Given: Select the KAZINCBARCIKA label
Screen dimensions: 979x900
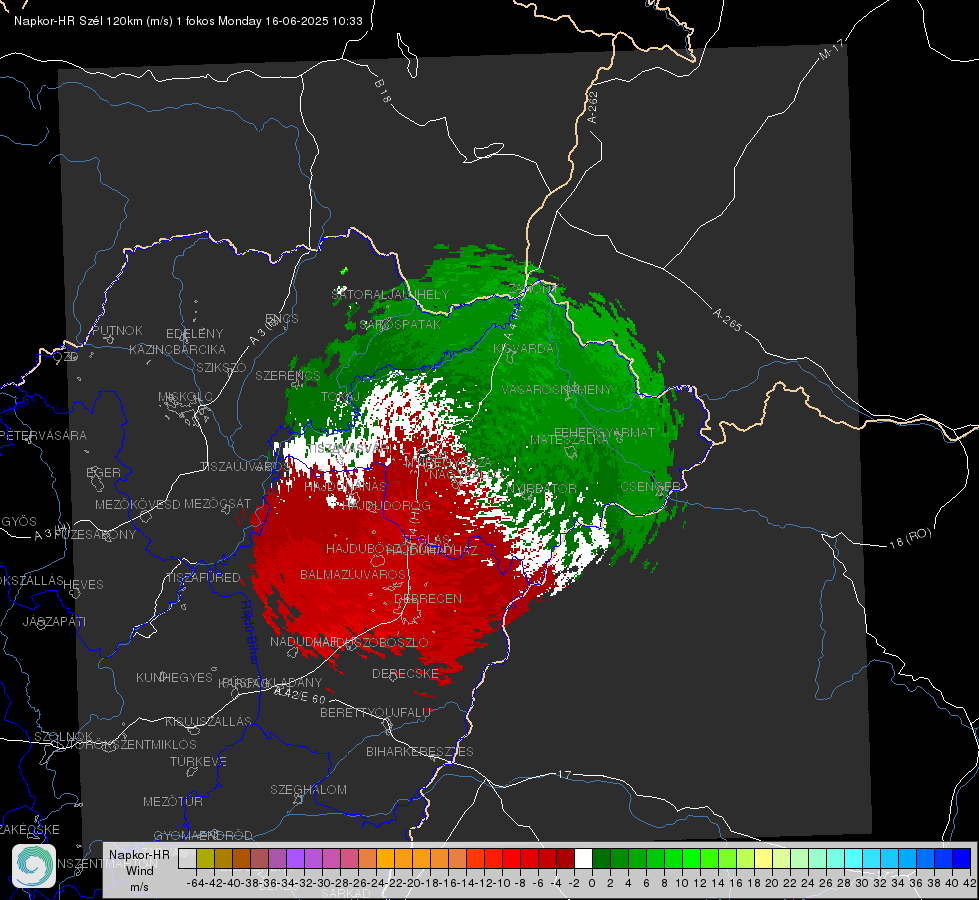Looking at the screenshot, I should (x=177, y=349).
